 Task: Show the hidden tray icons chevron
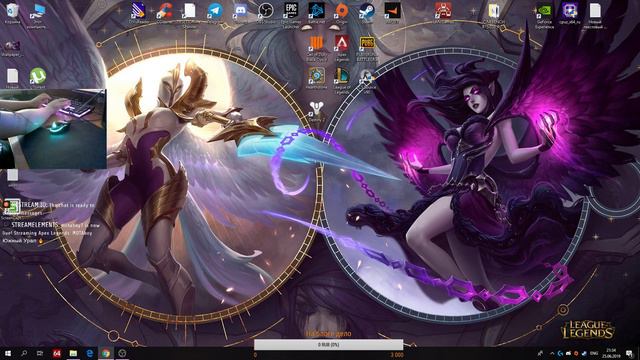click(552, 353)
